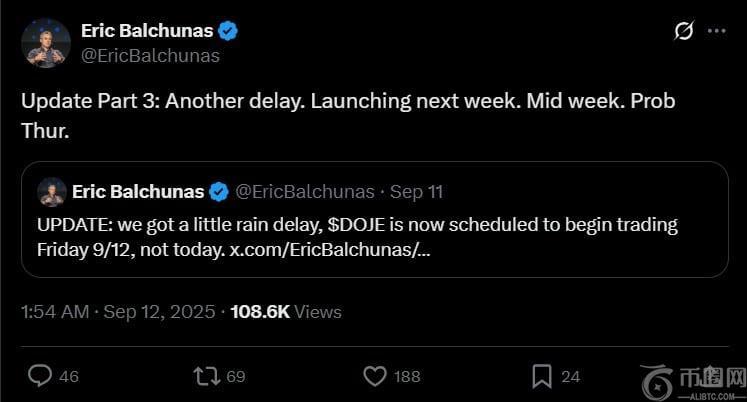The width and height of the screenshot is (747, 402).
Task: View the 108.6K Views analytics
Action: pos(286,312)
